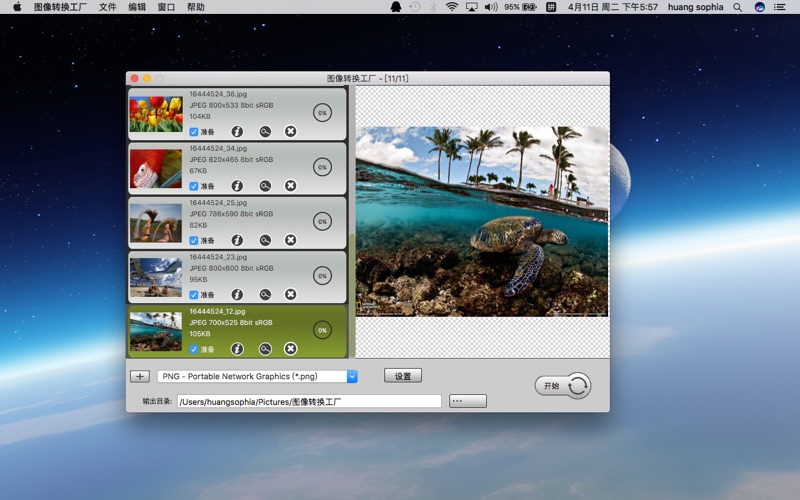800x500 pixels.
Task: Click the plus button to add images
Action: [140, 376]
